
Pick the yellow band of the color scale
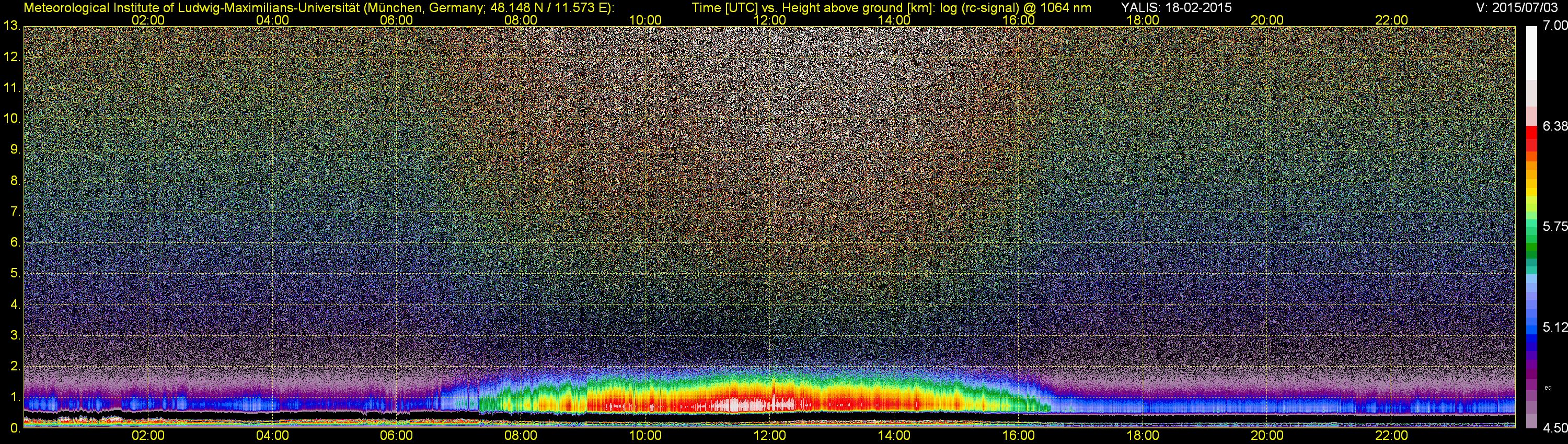pos(1531,193)
